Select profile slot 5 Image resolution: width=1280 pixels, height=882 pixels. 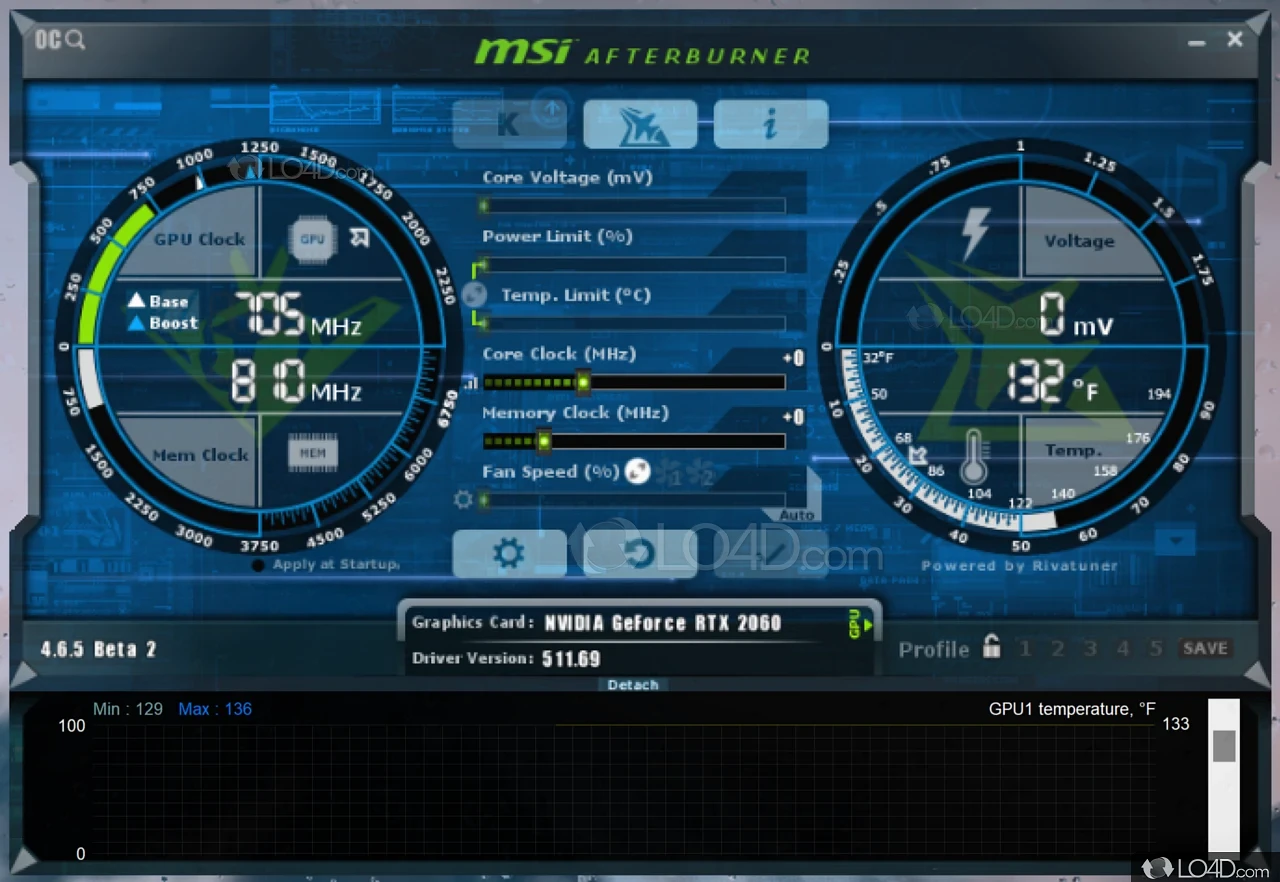click(1156, 649)
